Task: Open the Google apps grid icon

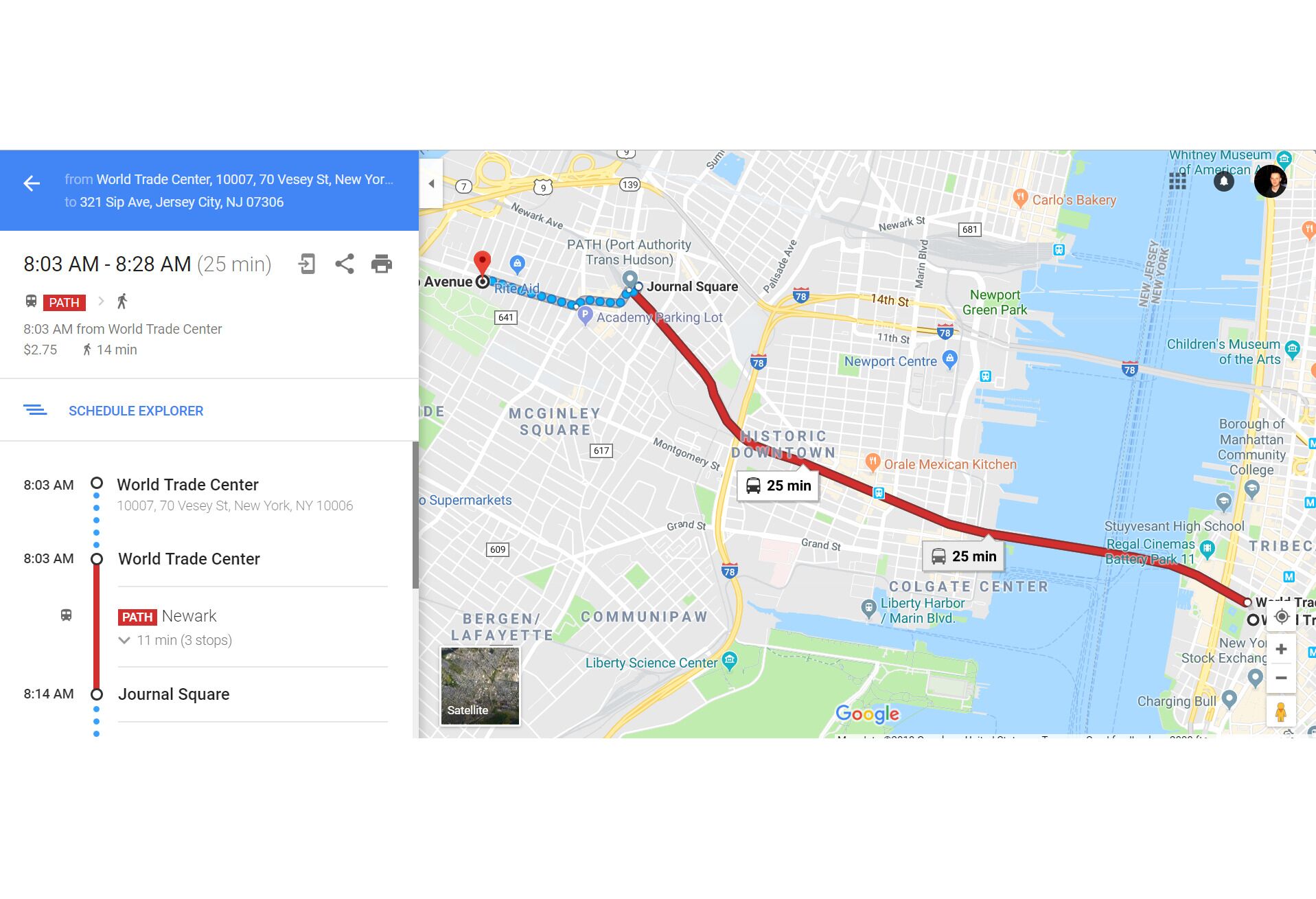Action: 1177,181
